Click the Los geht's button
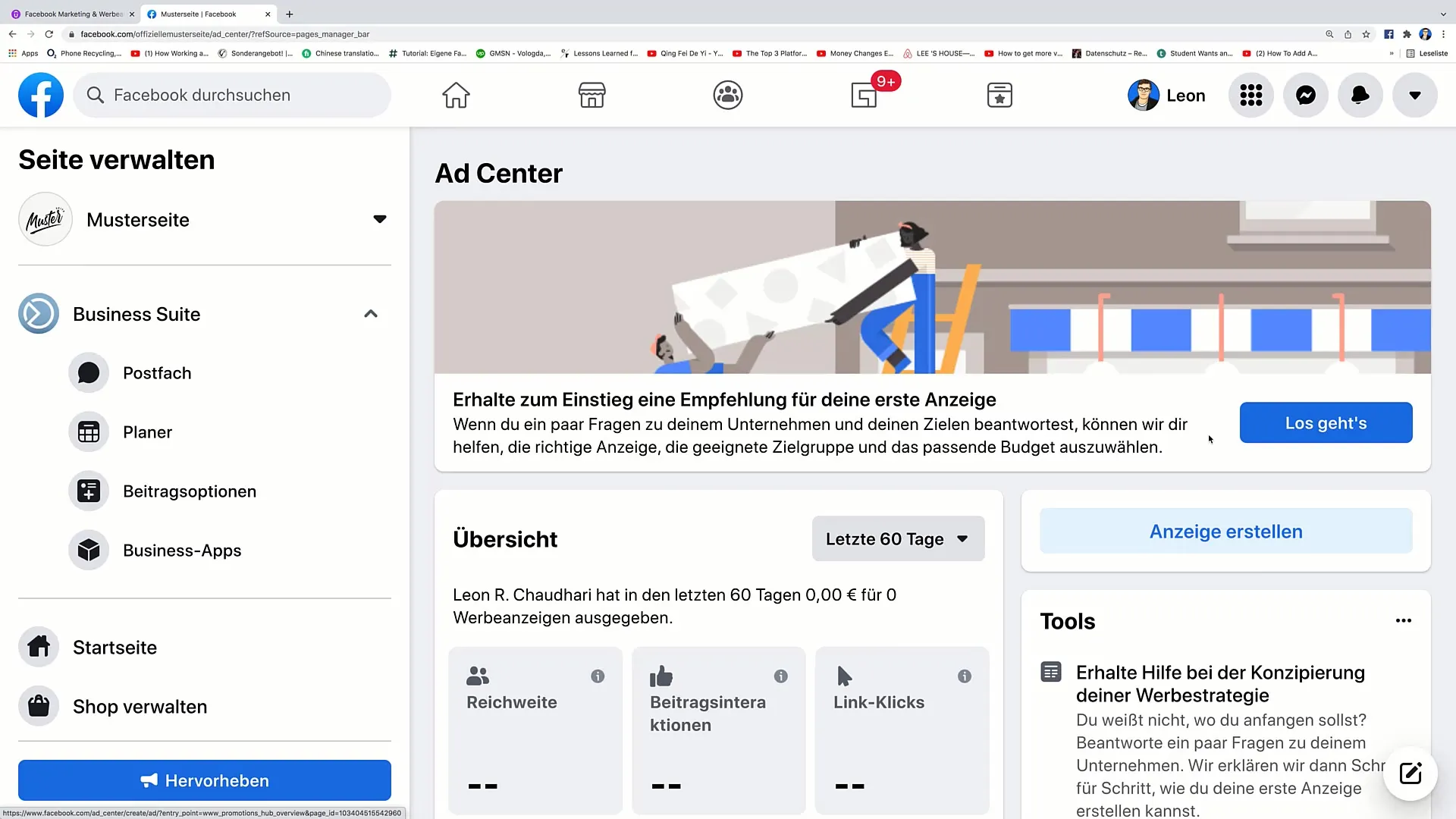The width and height of the screenshot is (1456, 819). tap(1326, 423)
